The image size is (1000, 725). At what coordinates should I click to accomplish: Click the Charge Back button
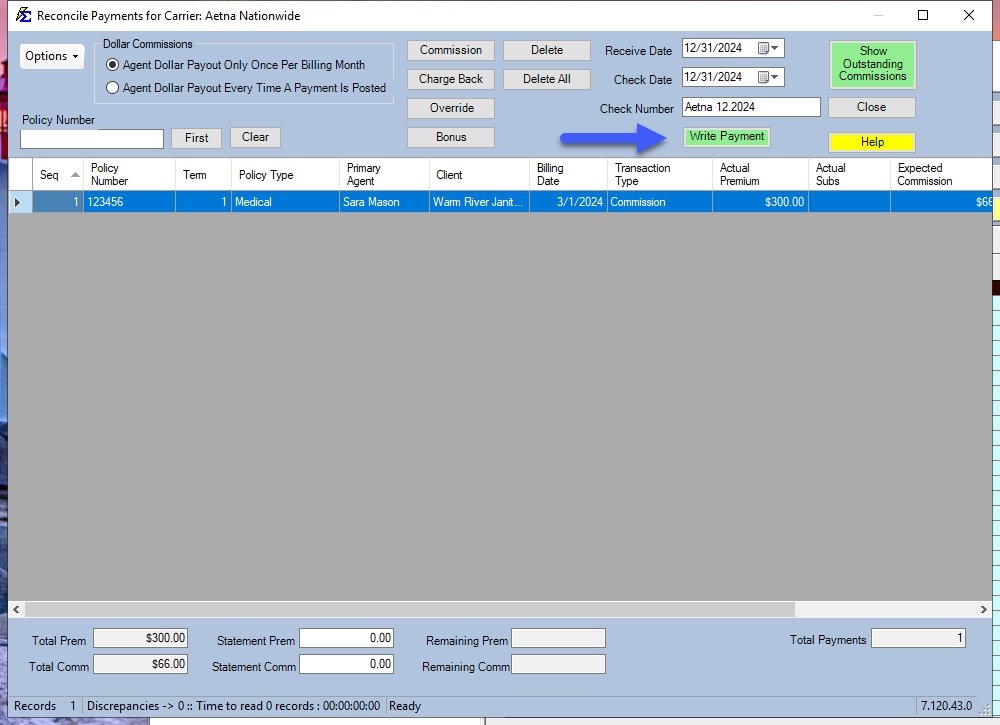(450, 79)
